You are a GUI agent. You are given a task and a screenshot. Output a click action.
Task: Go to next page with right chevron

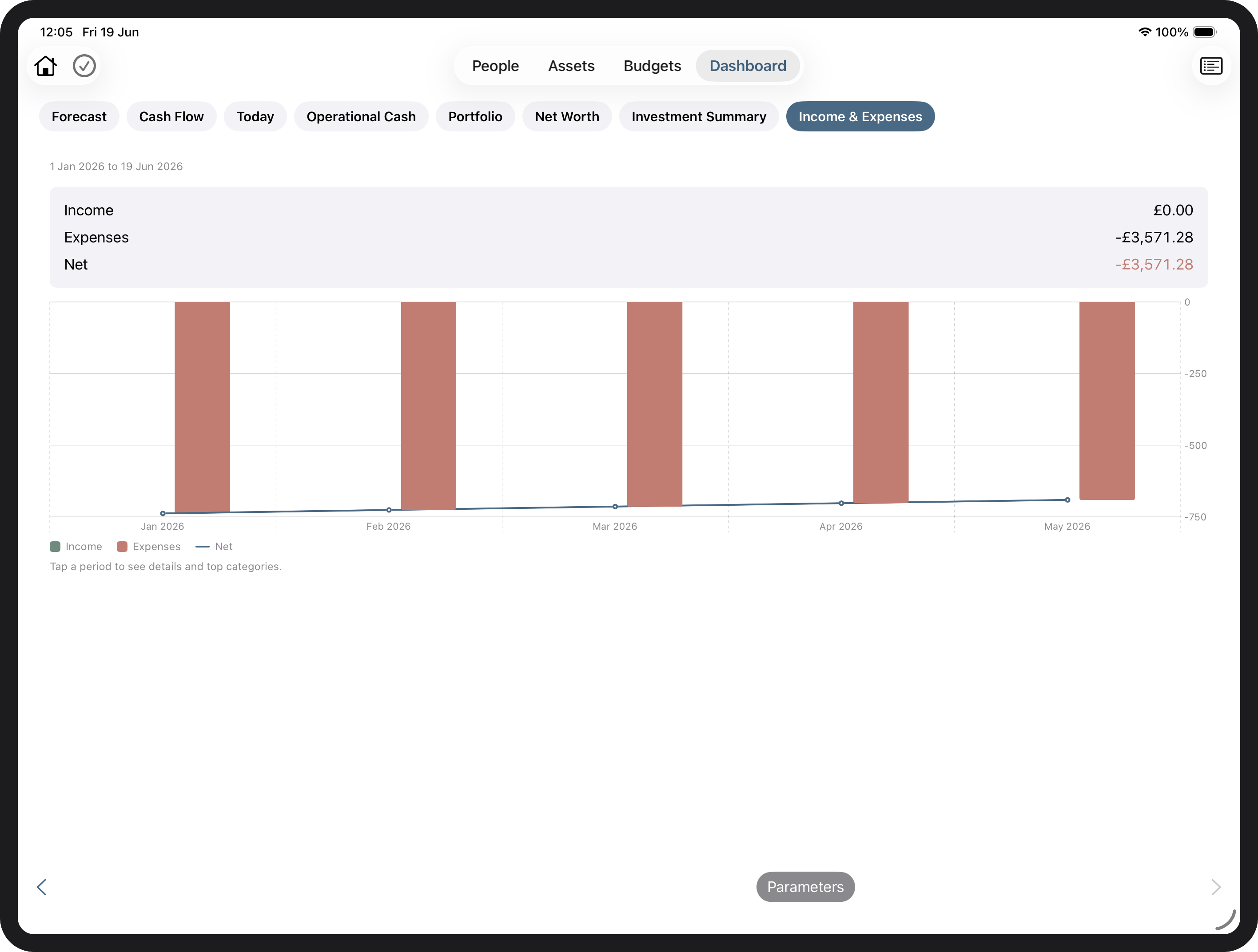coord(1215,887)
